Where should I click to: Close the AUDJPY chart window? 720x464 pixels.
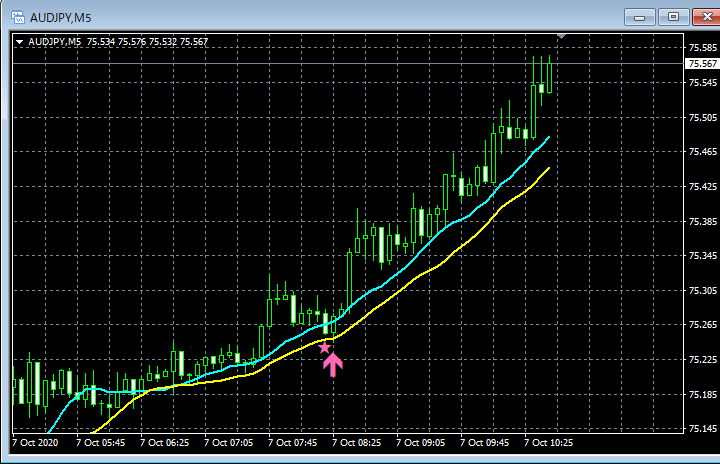(707, 17)
